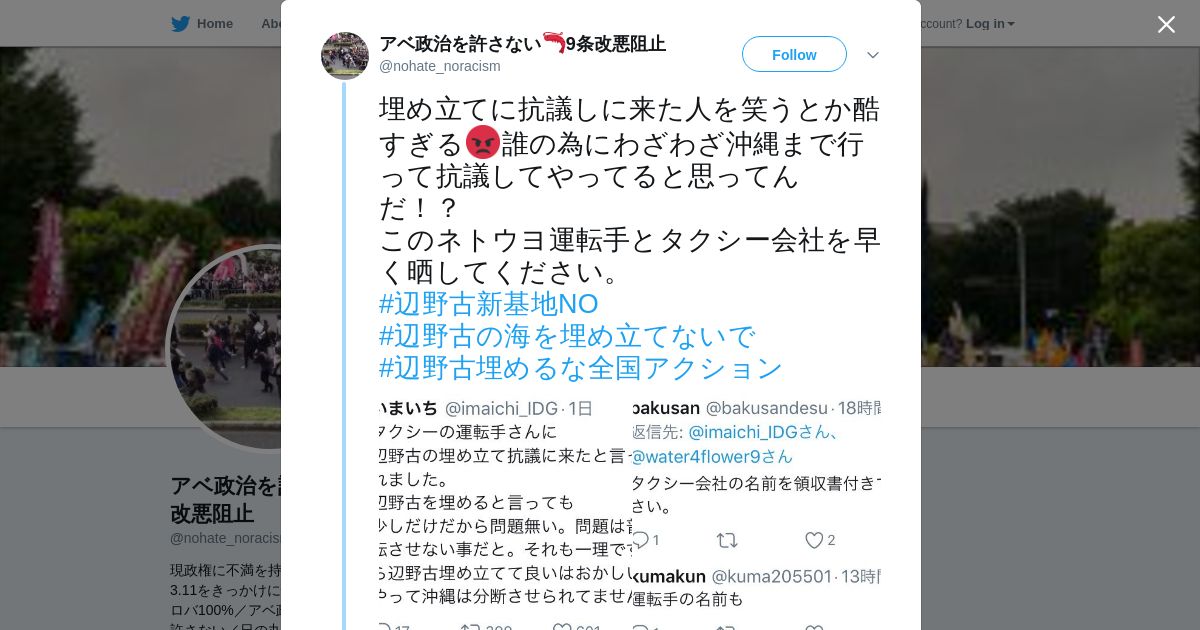Open hashtag #辺野古の海を埋め立てないで
1200x630 pixels.
[566, 336]
